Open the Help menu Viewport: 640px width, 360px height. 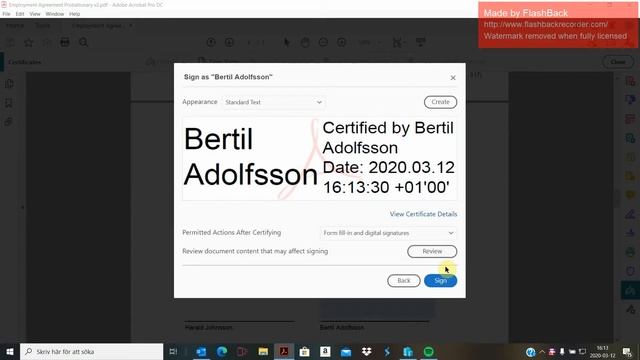75,14
